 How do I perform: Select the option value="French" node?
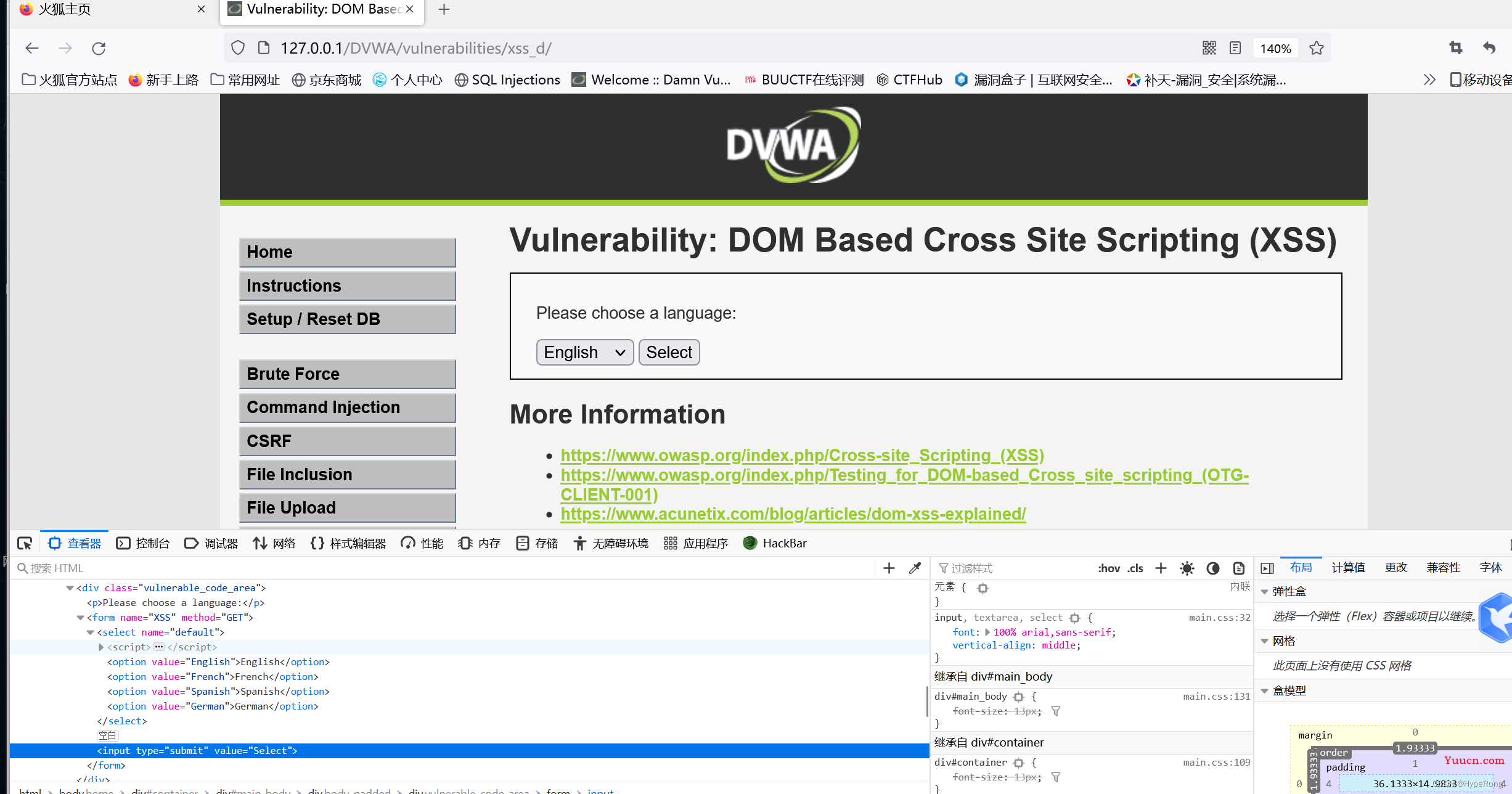point(213,677)
